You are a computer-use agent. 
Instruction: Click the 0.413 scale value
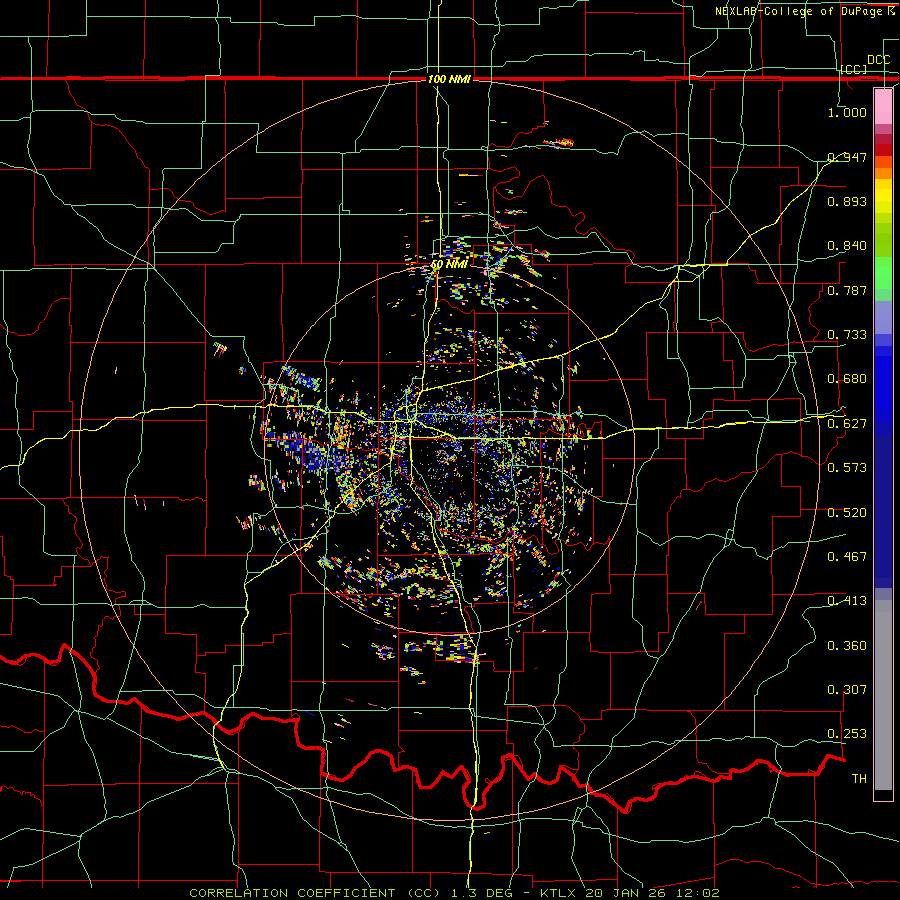[847, 601]
